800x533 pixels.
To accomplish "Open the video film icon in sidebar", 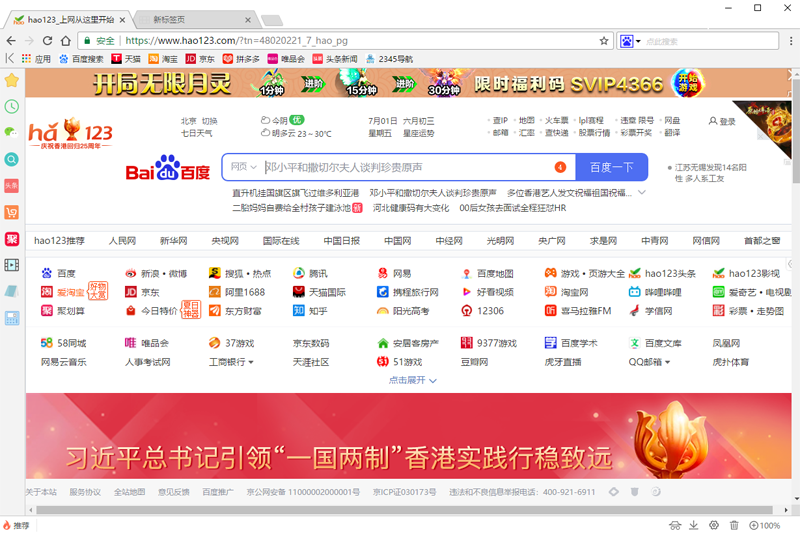I will tap(12, 265).
